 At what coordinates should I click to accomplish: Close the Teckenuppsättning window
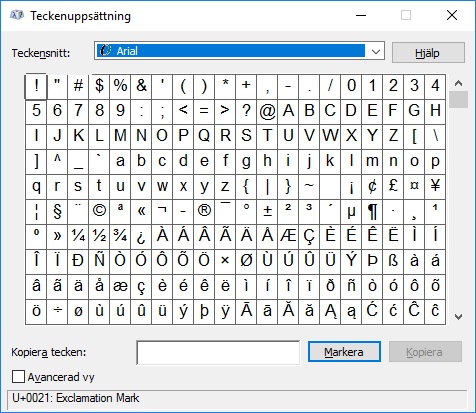click(x=452, y=15)
